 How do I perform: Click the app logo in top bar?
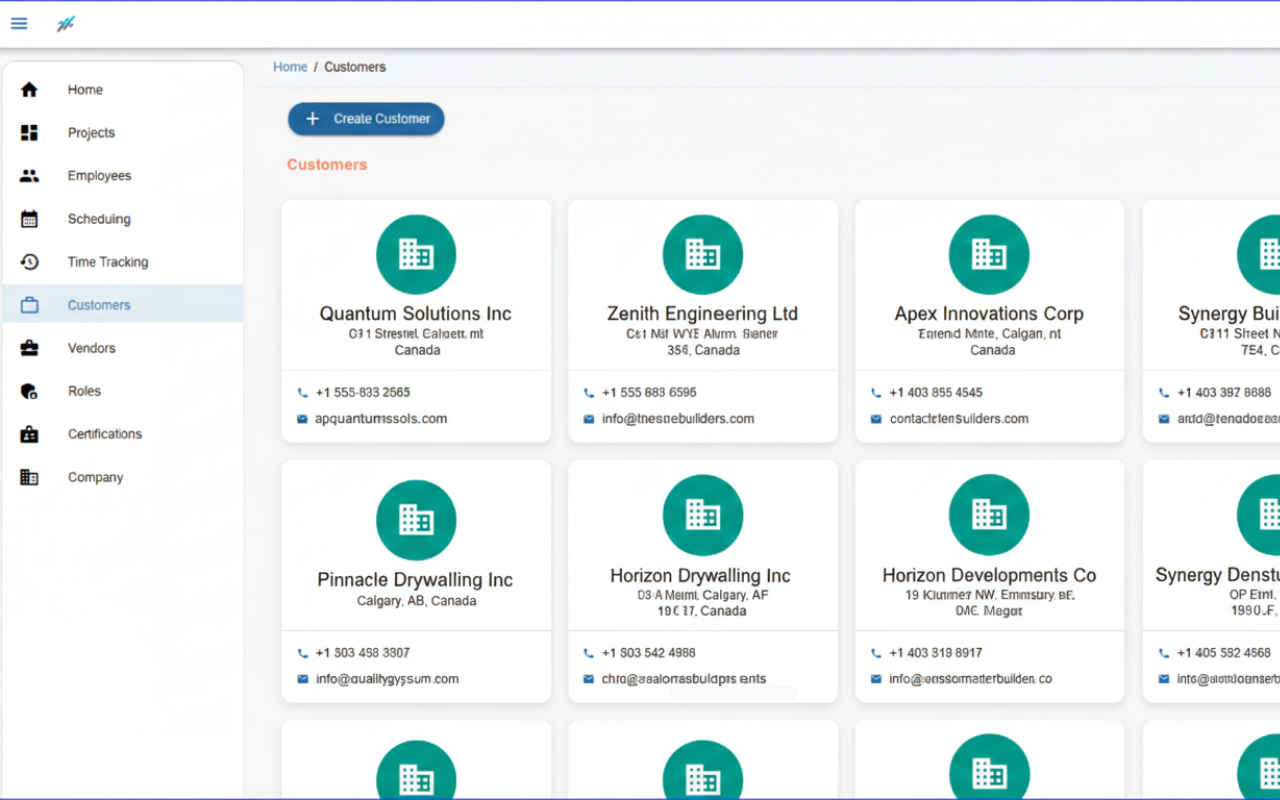click(x=64, y=22)
